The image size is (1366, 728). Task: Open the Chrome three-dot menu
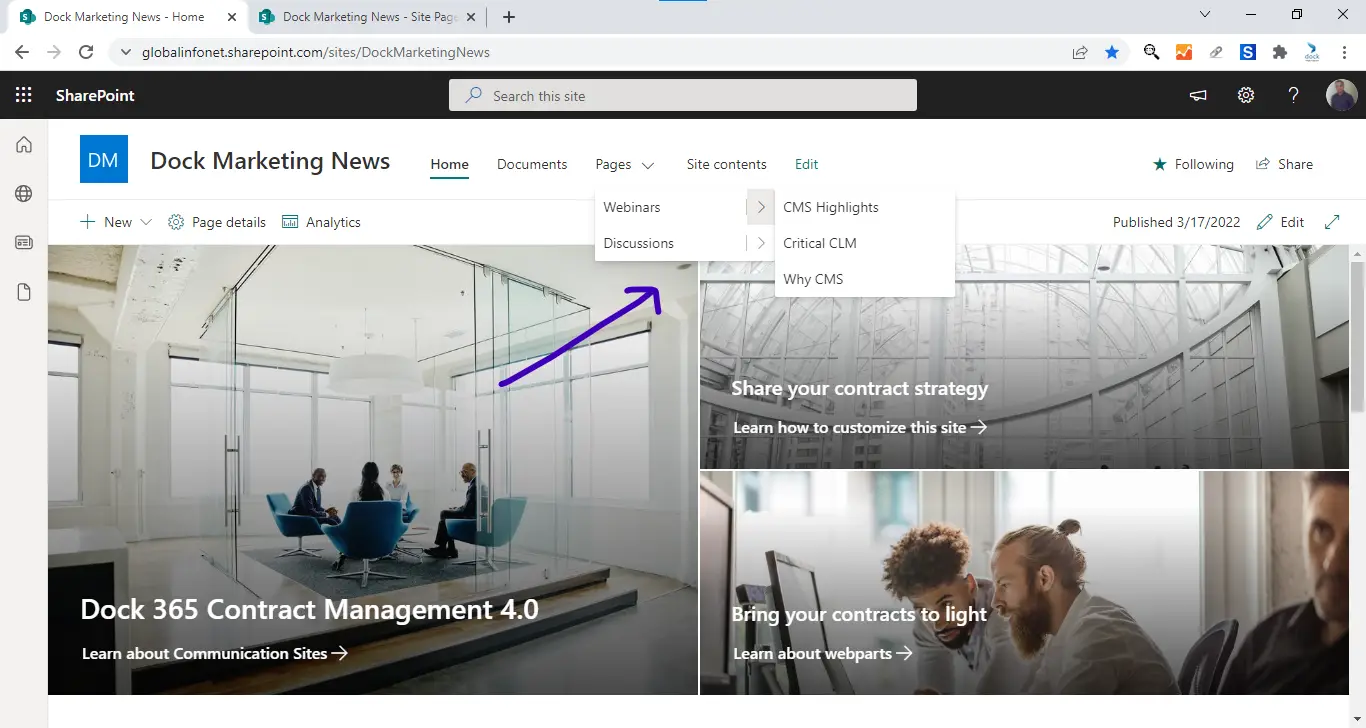click(x=1344, y=52)
